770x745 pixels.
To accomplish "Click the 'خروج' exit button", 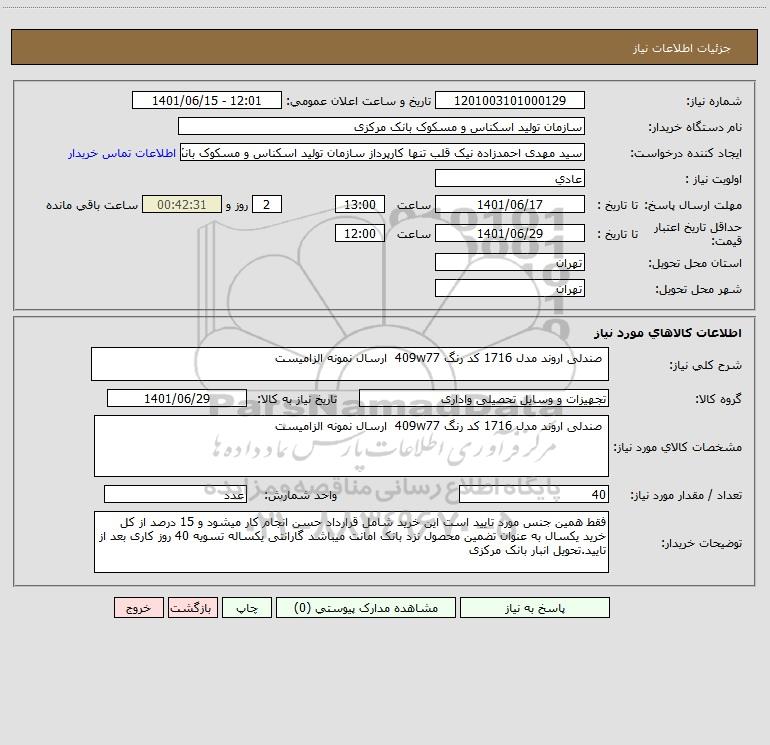I will (x=138, y=607).
